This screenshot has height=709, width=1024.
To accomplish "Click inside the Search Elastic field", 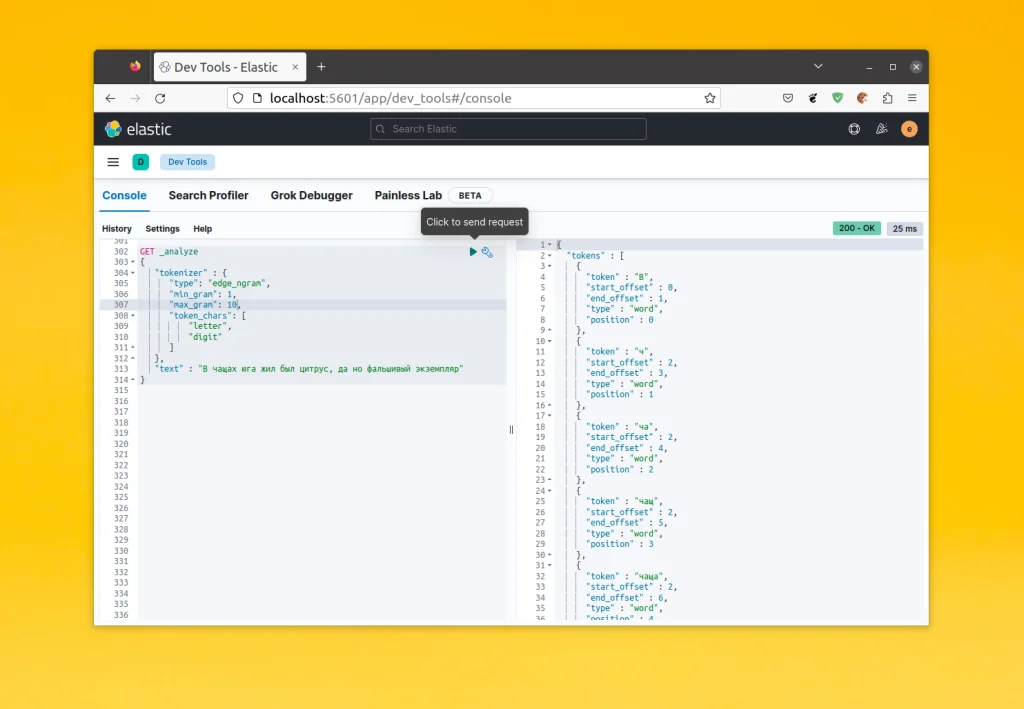I will coord(507,129).
